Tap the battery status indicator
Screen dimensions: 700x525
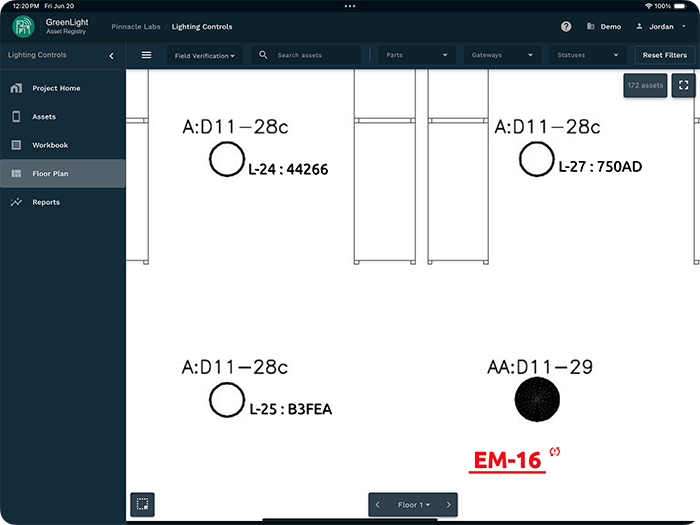[680, 6]
